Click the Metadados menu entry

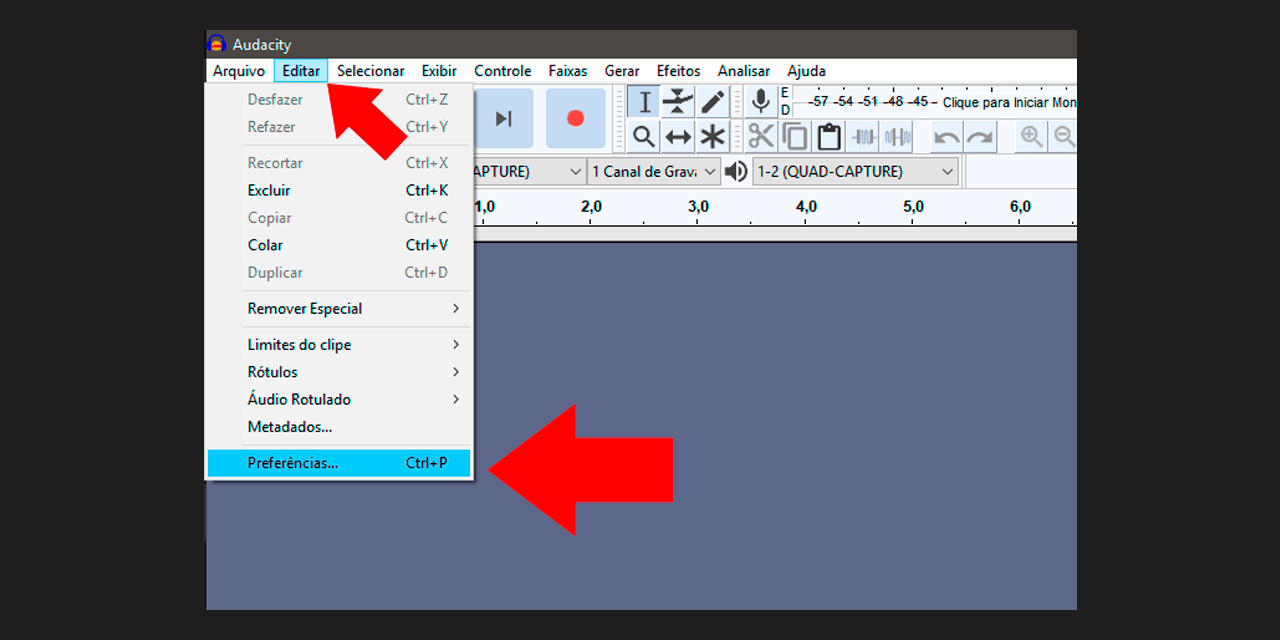click(290, 427)
